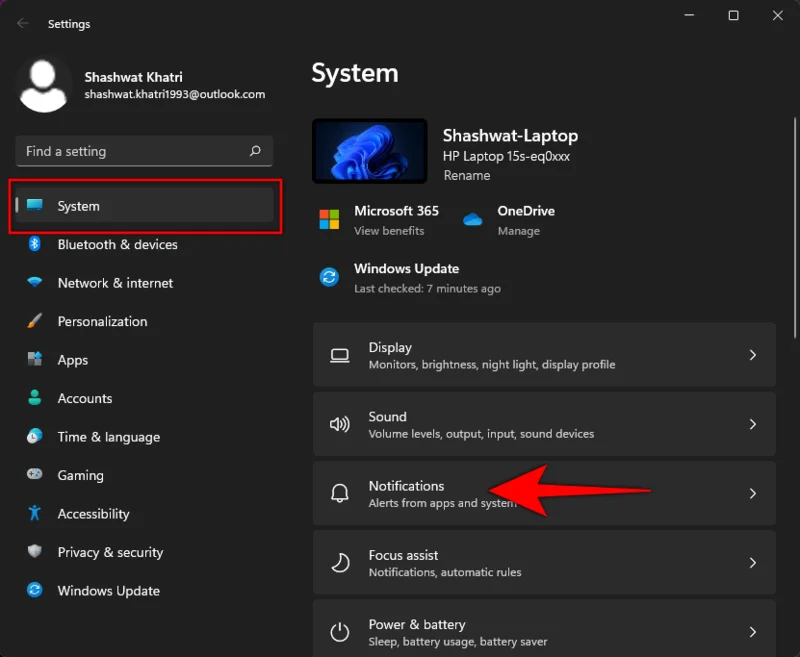Screen dimensions: 800x657
Task: Click the Display settings icon
Action: click(x=339, y=354)
